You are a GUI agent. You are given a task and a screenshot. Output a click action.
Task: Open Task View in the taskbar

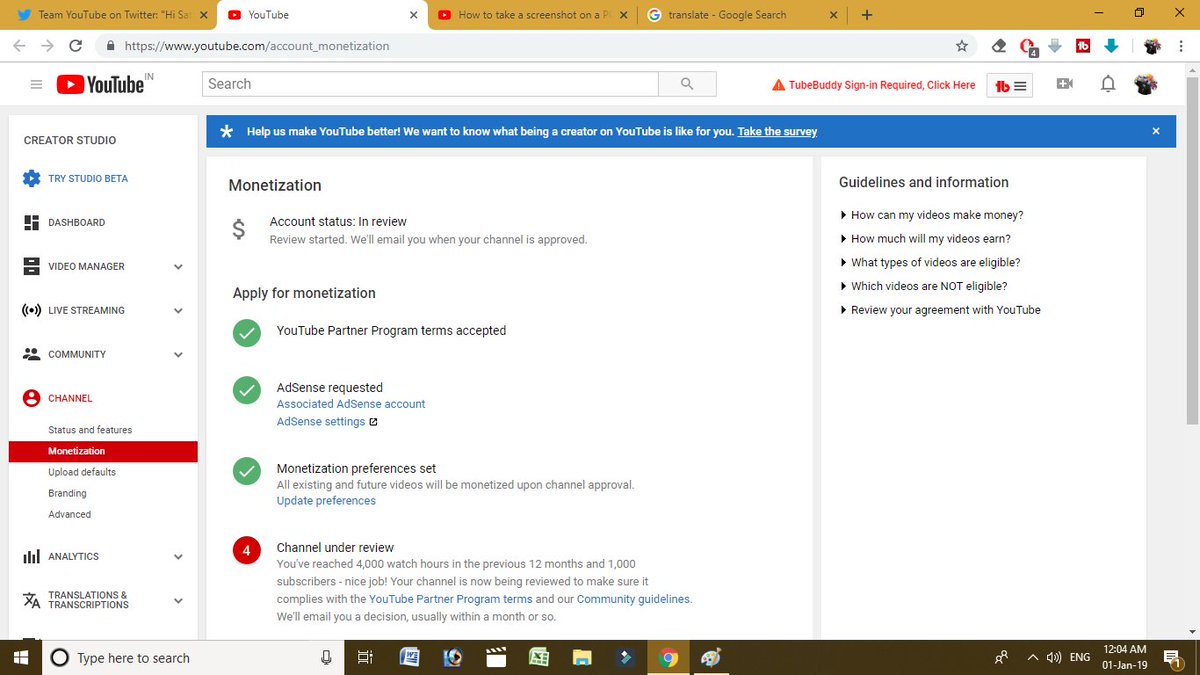click(365, 657)
